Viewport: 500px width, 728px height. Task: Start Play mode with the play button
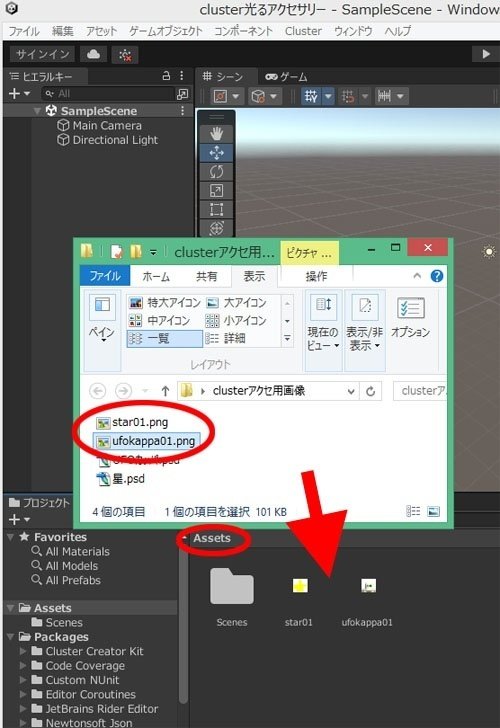(x=486, y=54)
